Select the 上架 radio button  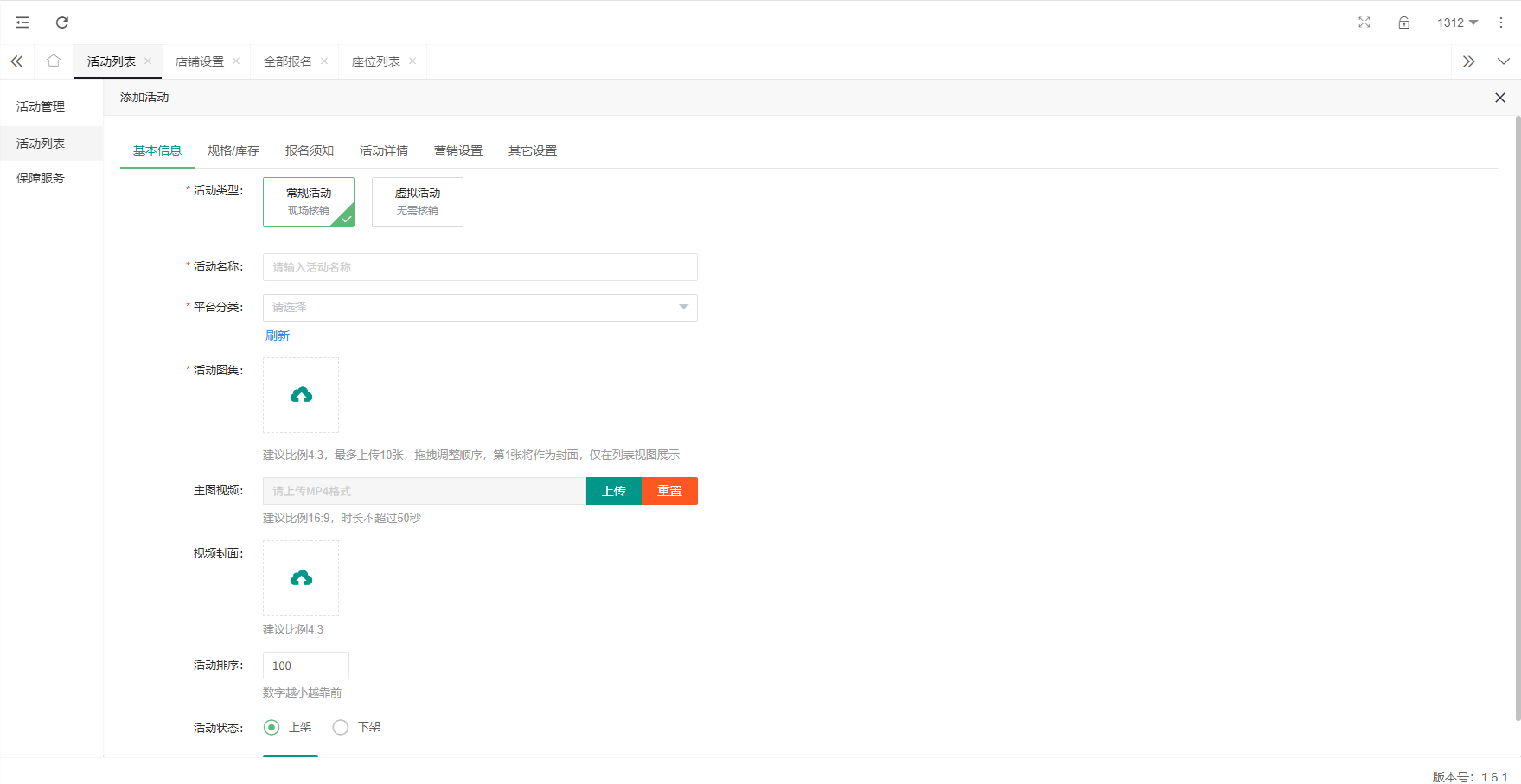coord(272,728)
